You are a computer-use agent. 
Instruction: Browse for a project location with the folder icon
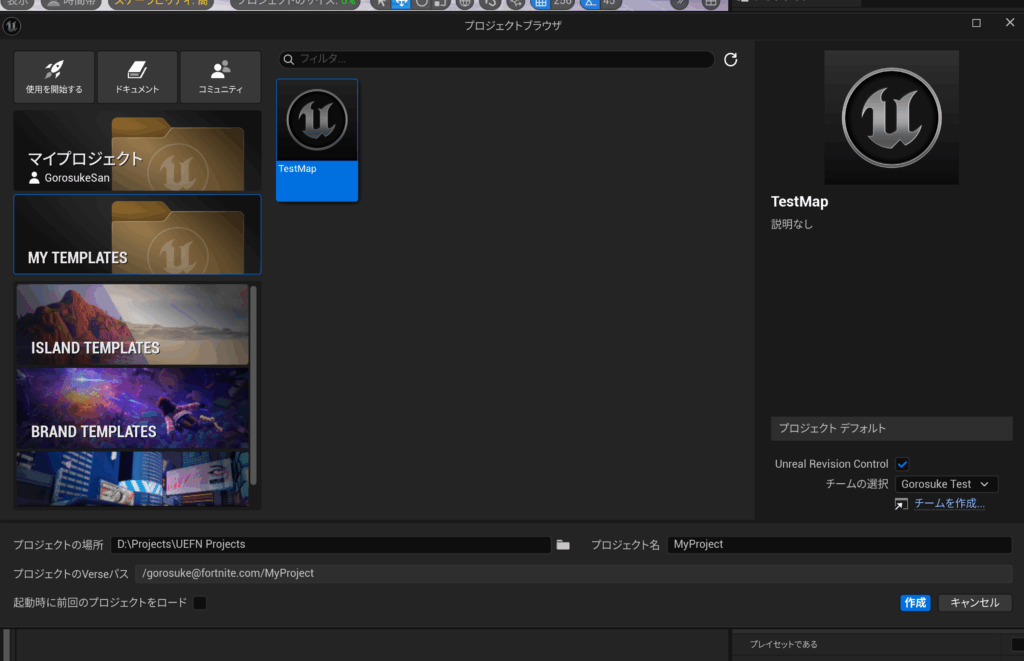[563, 545]
